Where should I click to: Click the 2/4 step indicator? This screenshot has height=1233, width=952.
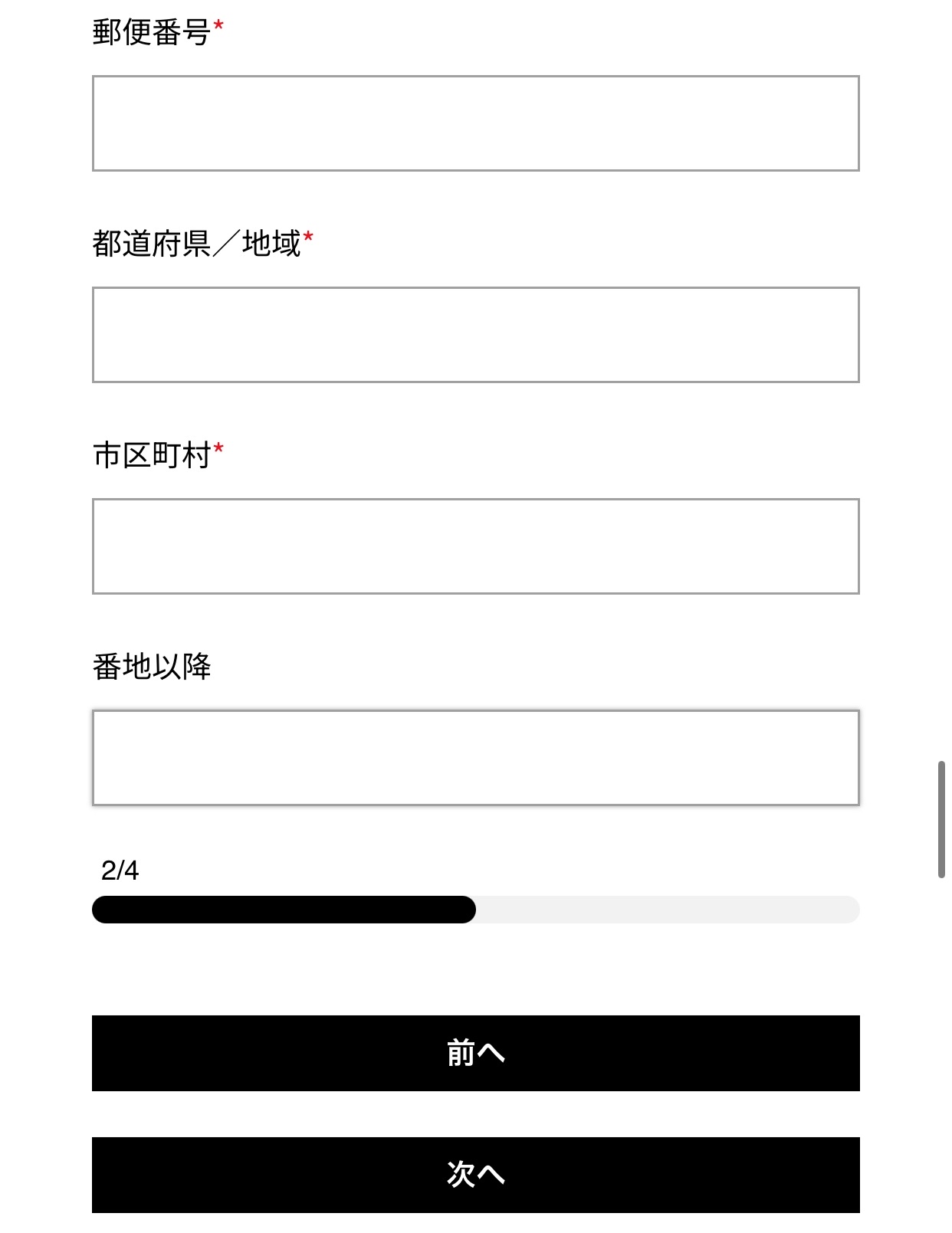point(120,871)
